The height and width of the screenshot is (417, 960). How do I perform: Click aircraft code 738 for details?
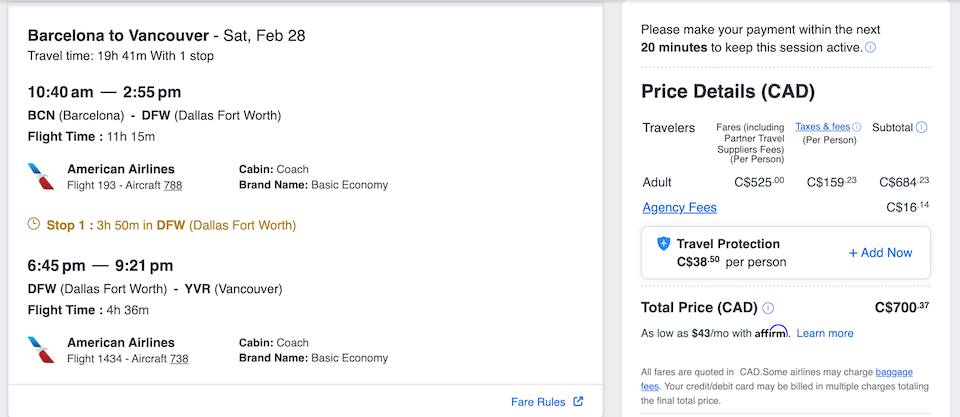[178, 358]
